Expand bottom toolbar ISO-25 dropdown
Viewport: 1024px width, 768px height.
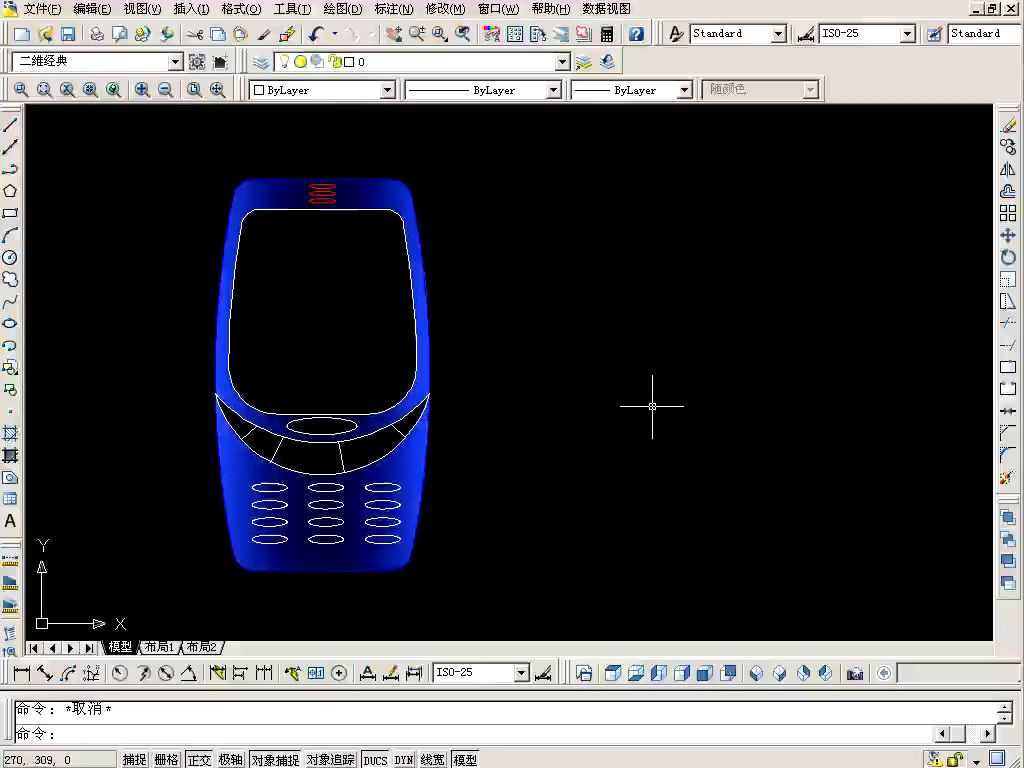(x=521, y=673)
